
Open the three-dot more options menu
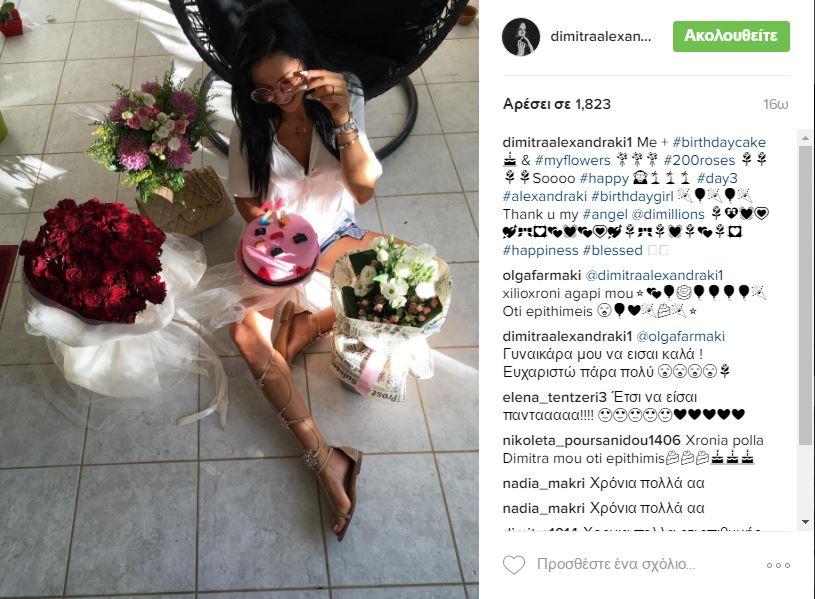[x=778, y=565]
